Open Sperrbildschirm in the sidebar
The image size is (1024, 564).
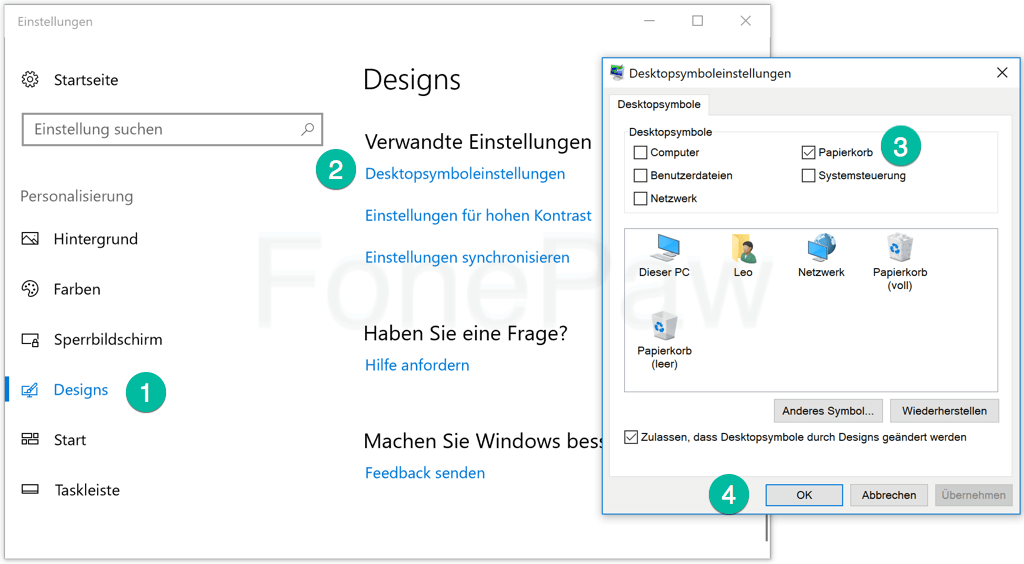click(x=108, y=339)
